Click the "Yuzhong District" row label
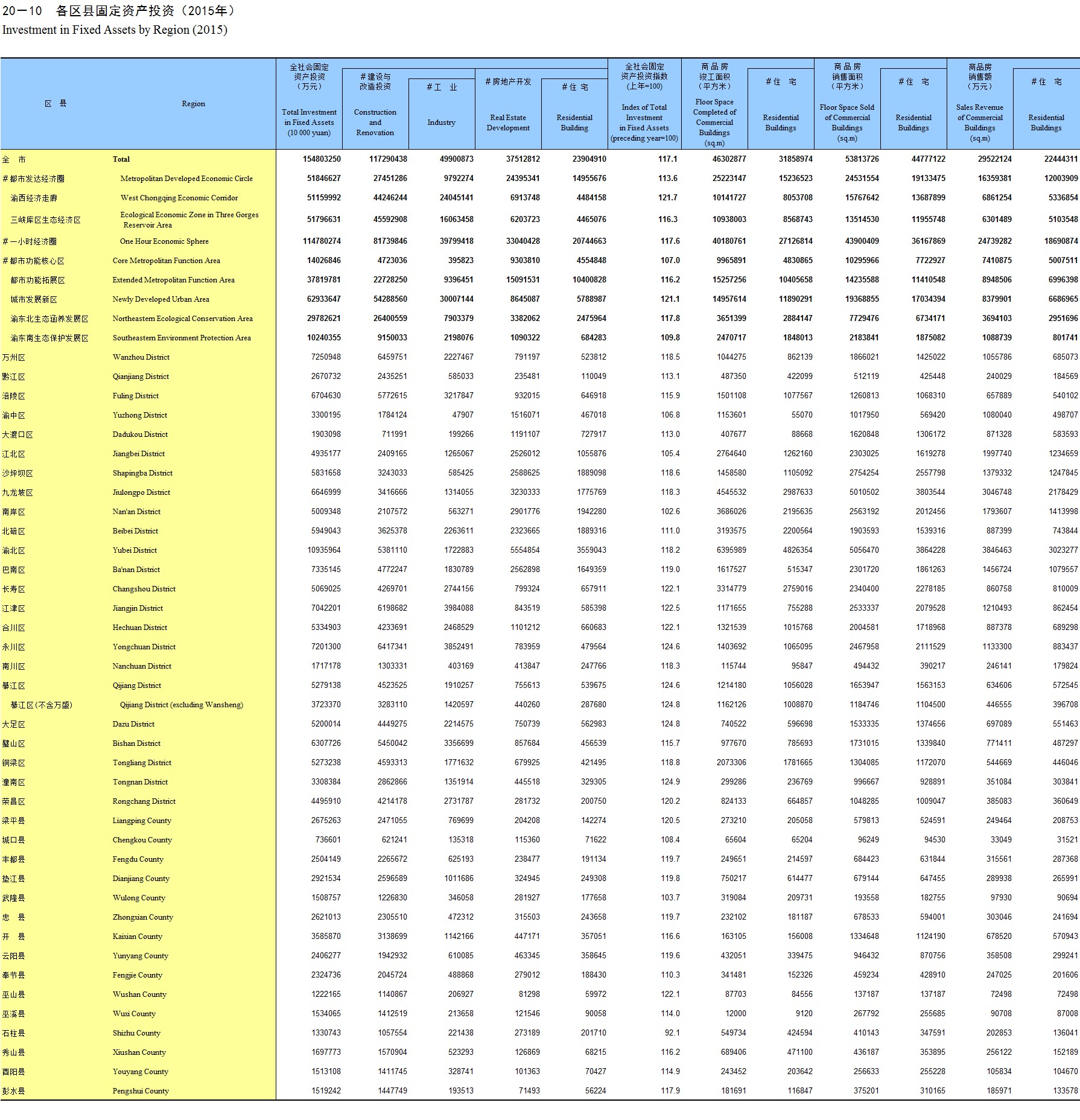1080x1120 pixels. point(139,415)
